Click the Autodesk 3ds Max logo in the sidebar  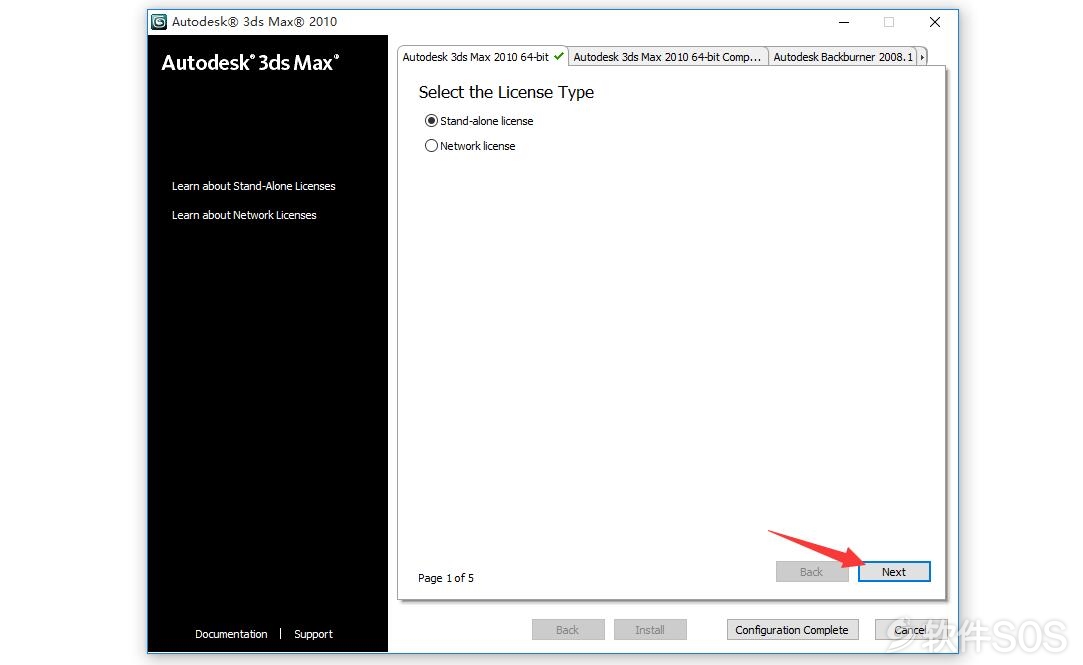click(250, 63)
